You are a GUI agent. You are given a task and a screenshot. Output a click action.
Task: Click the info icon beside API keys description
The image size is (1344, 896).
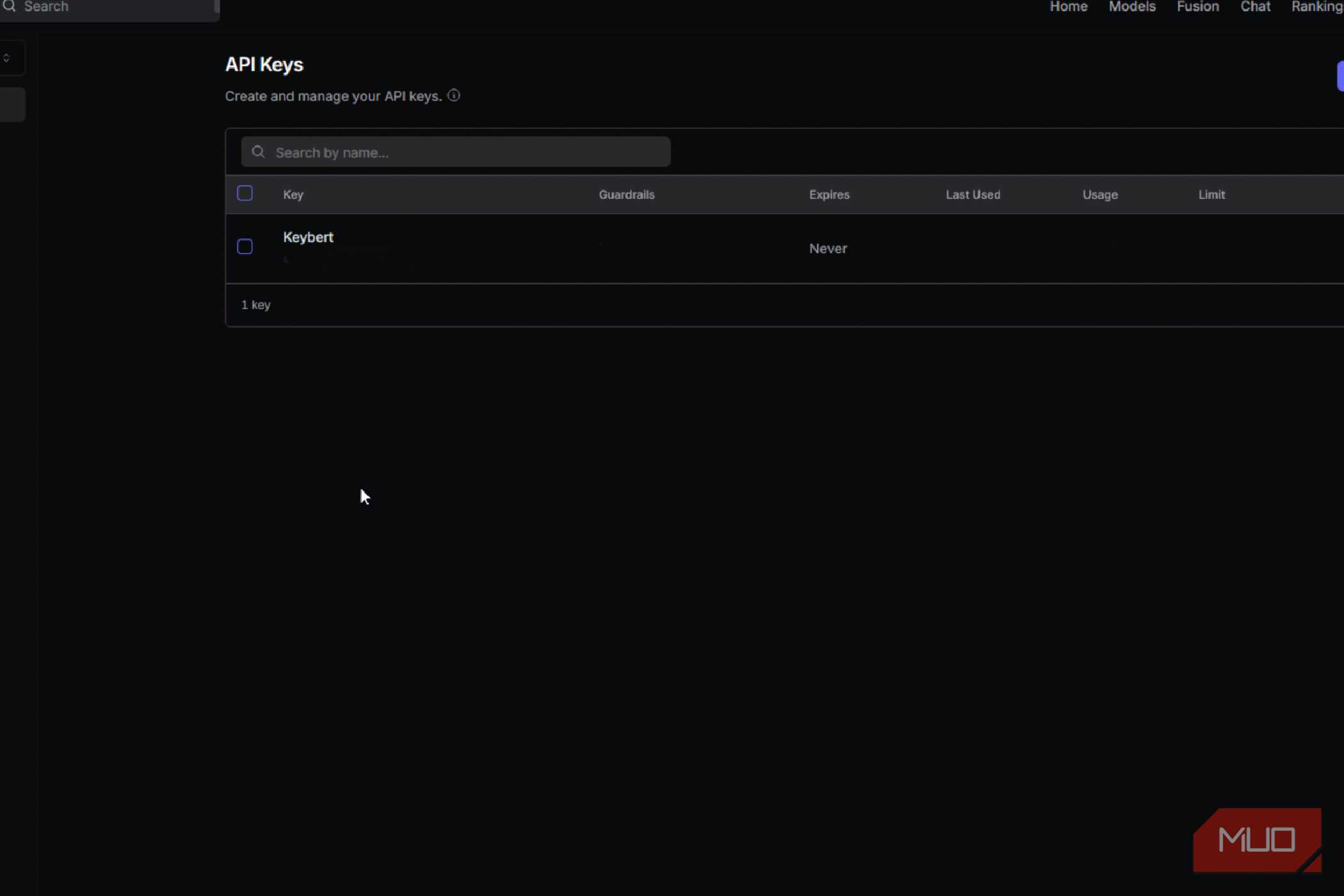click(454, 96)
